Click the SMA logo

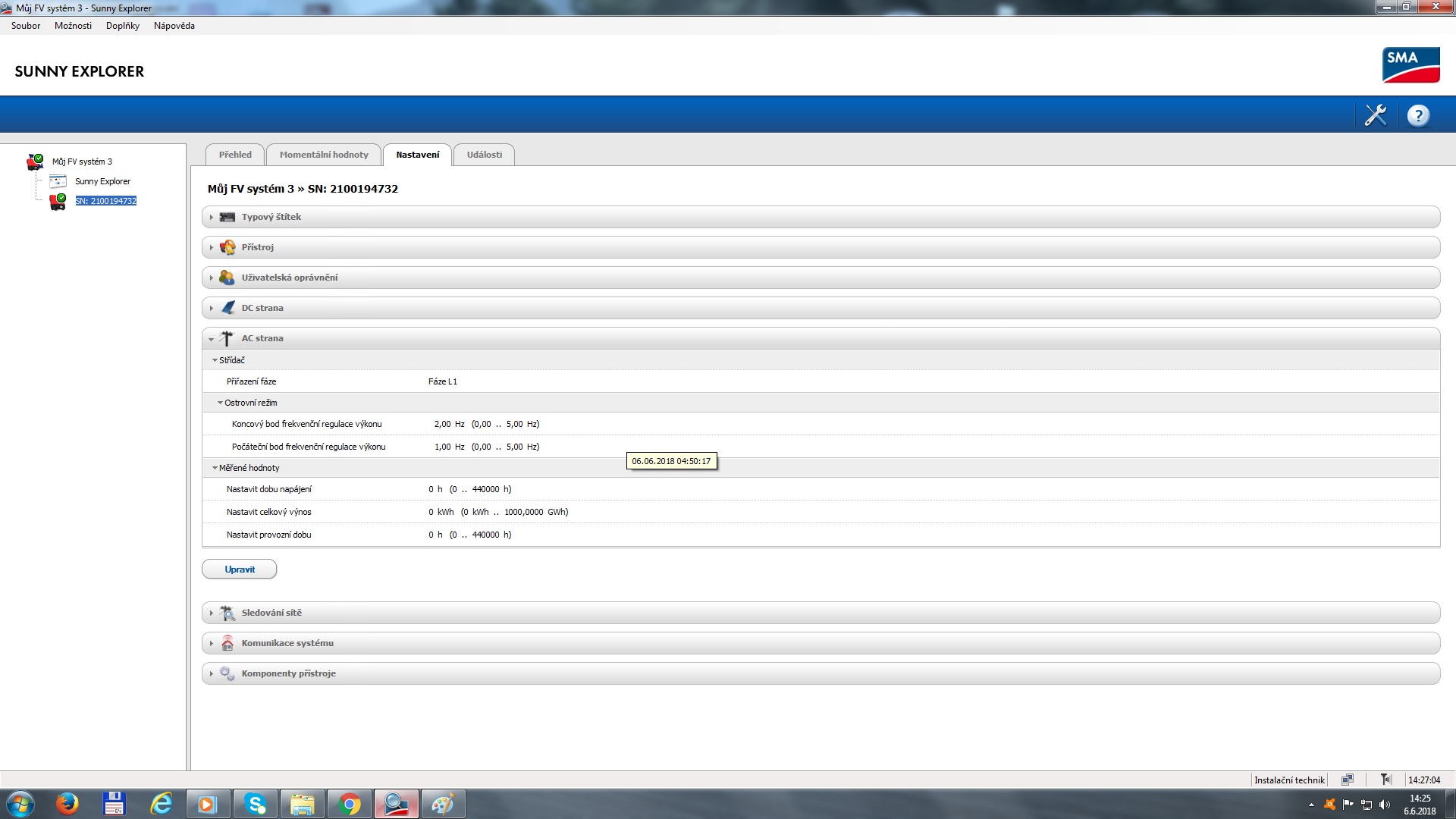tap(1410, 65)
